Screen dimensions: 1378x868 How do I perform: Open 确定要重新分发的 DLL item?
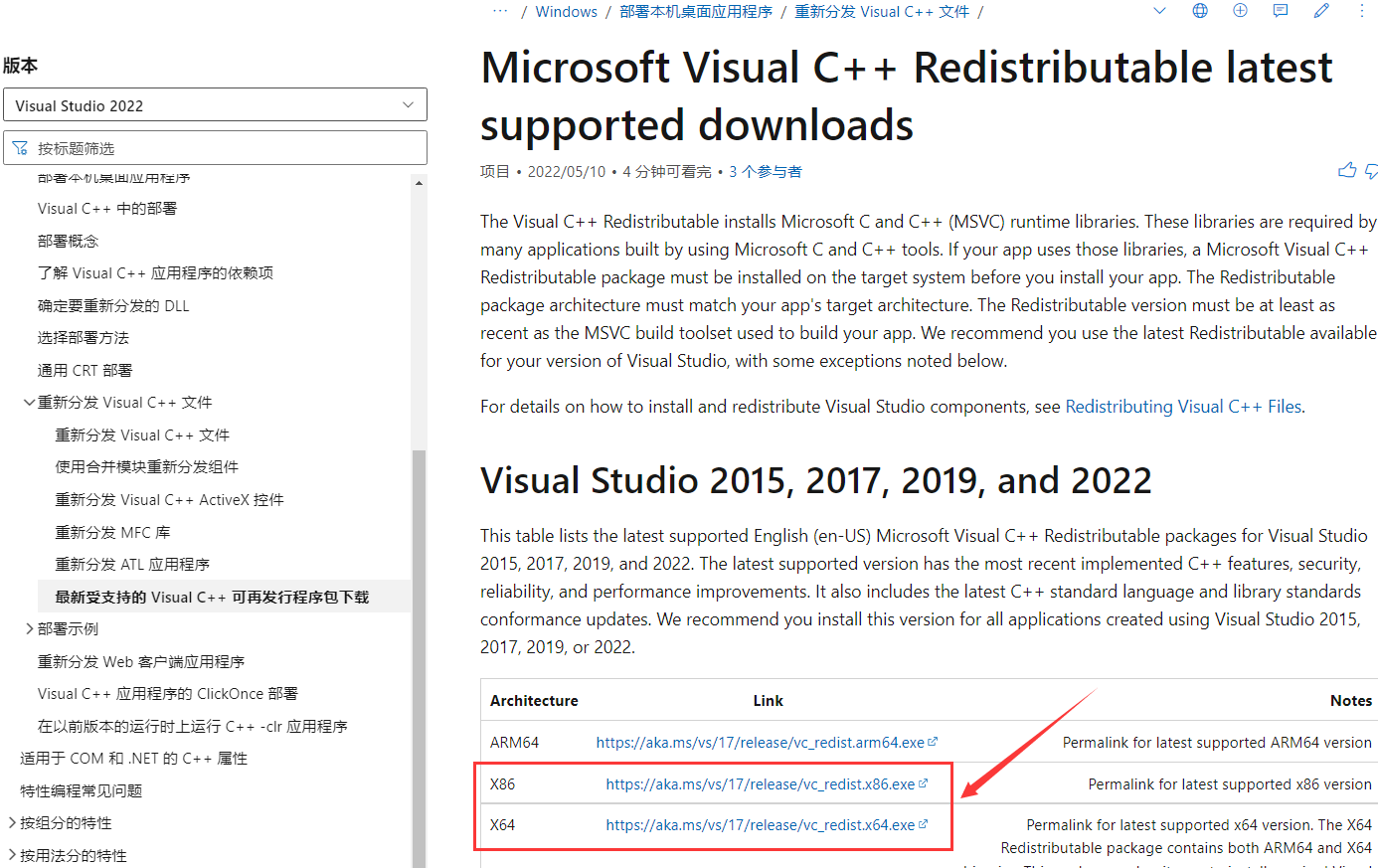click(x=113, y=306)
